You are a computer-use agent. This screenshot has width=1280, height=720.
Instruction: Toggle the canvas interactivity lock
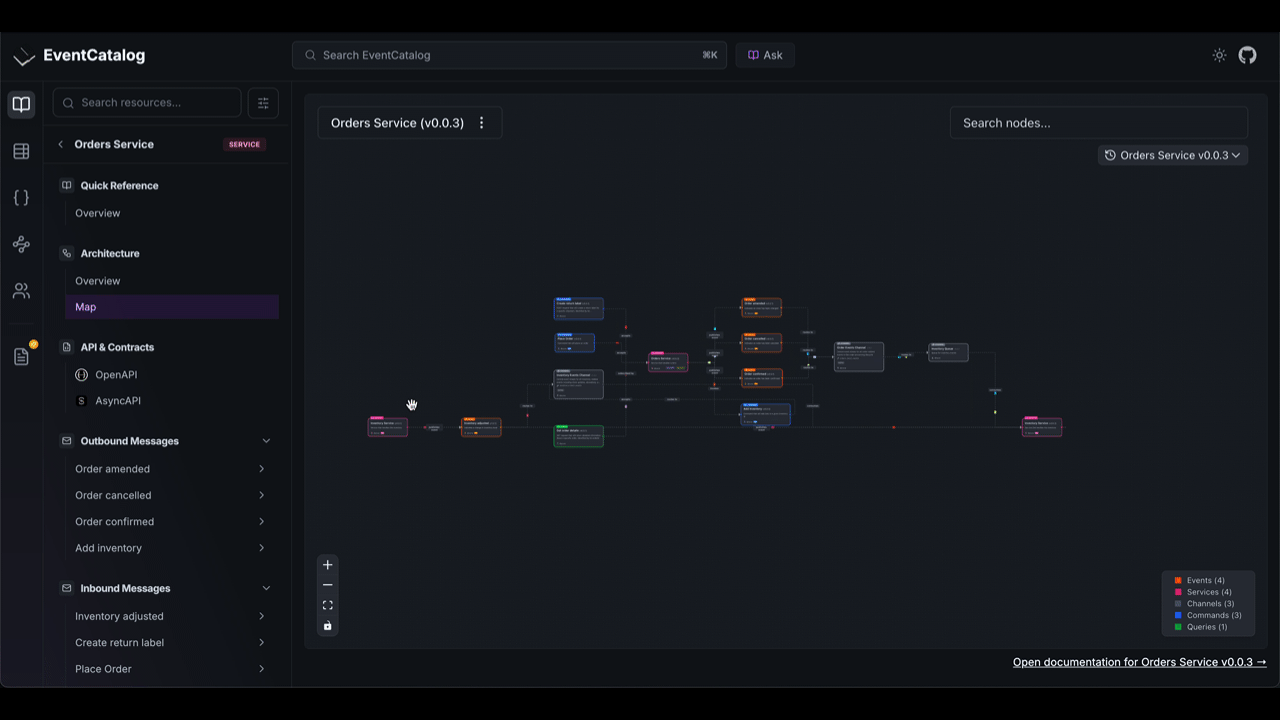coord(327,626)
